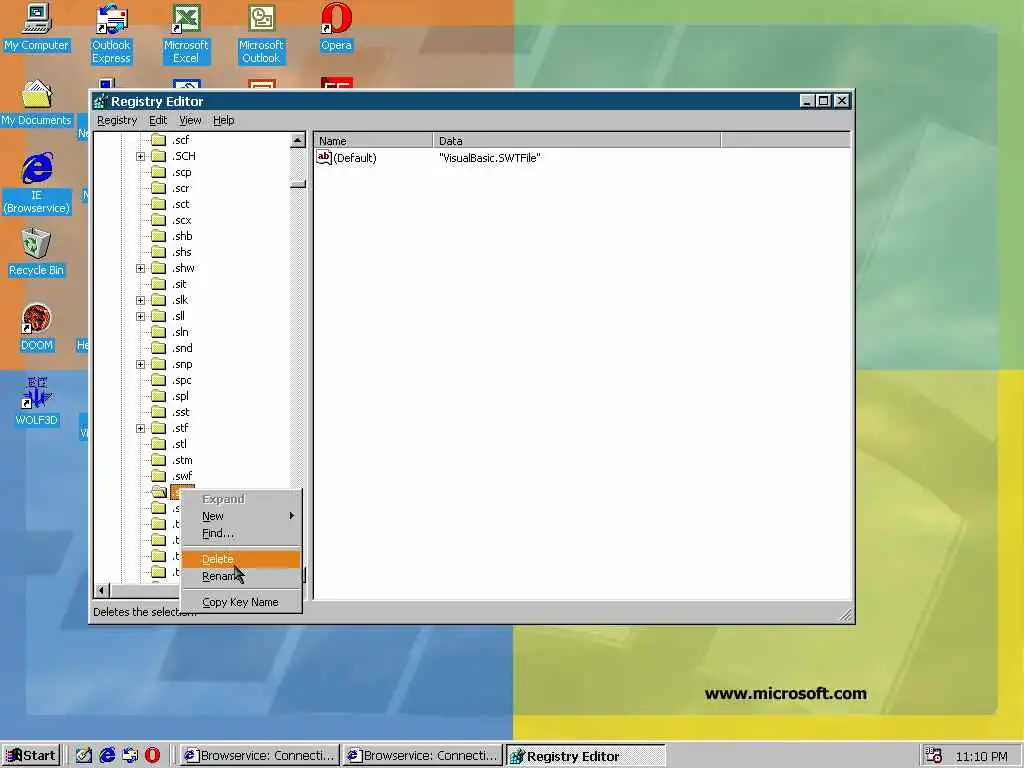Launch DOOM desktop shortcut
This screenshot has height=768, width=1024.
36,328
